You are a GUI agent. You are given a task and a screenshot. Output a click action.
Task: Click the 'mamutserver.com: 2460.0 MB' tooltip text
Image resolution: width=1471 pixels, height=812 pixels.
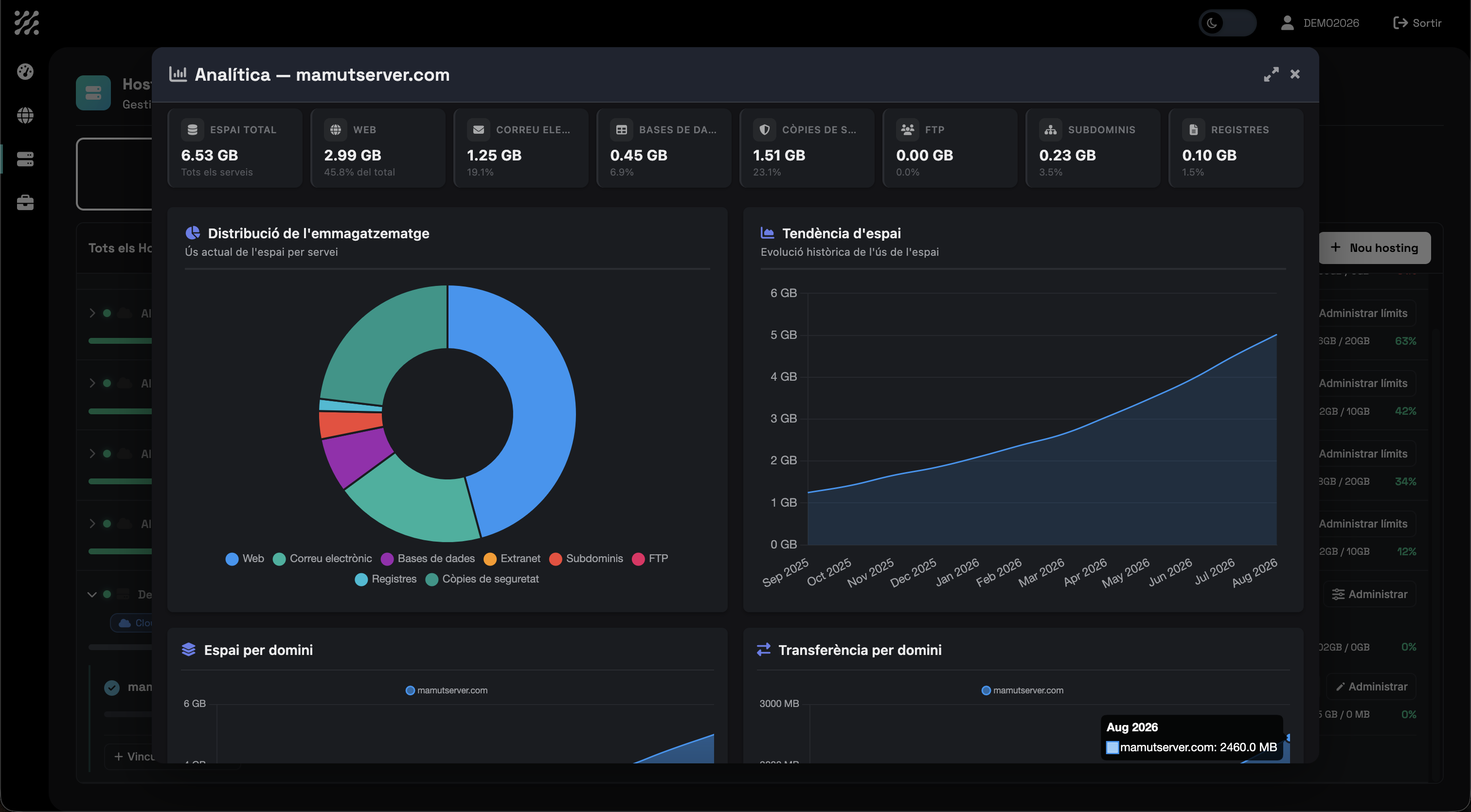point(1198,747)
